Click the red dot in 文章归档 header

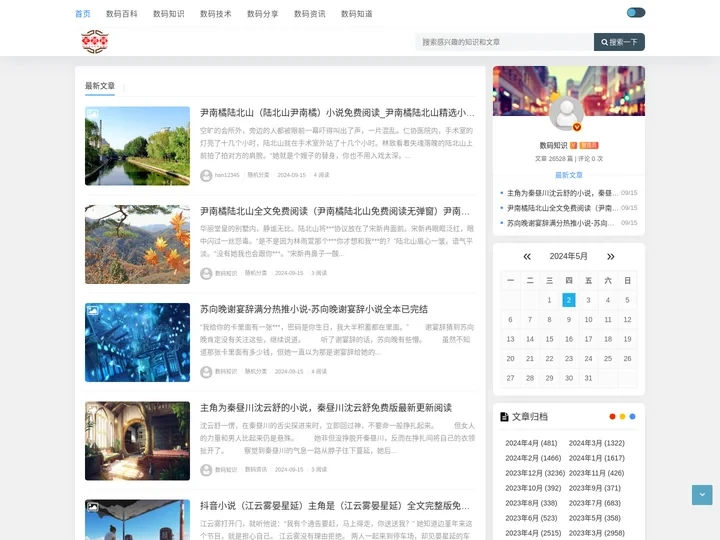pyautogui.click(x=612, y=416)
